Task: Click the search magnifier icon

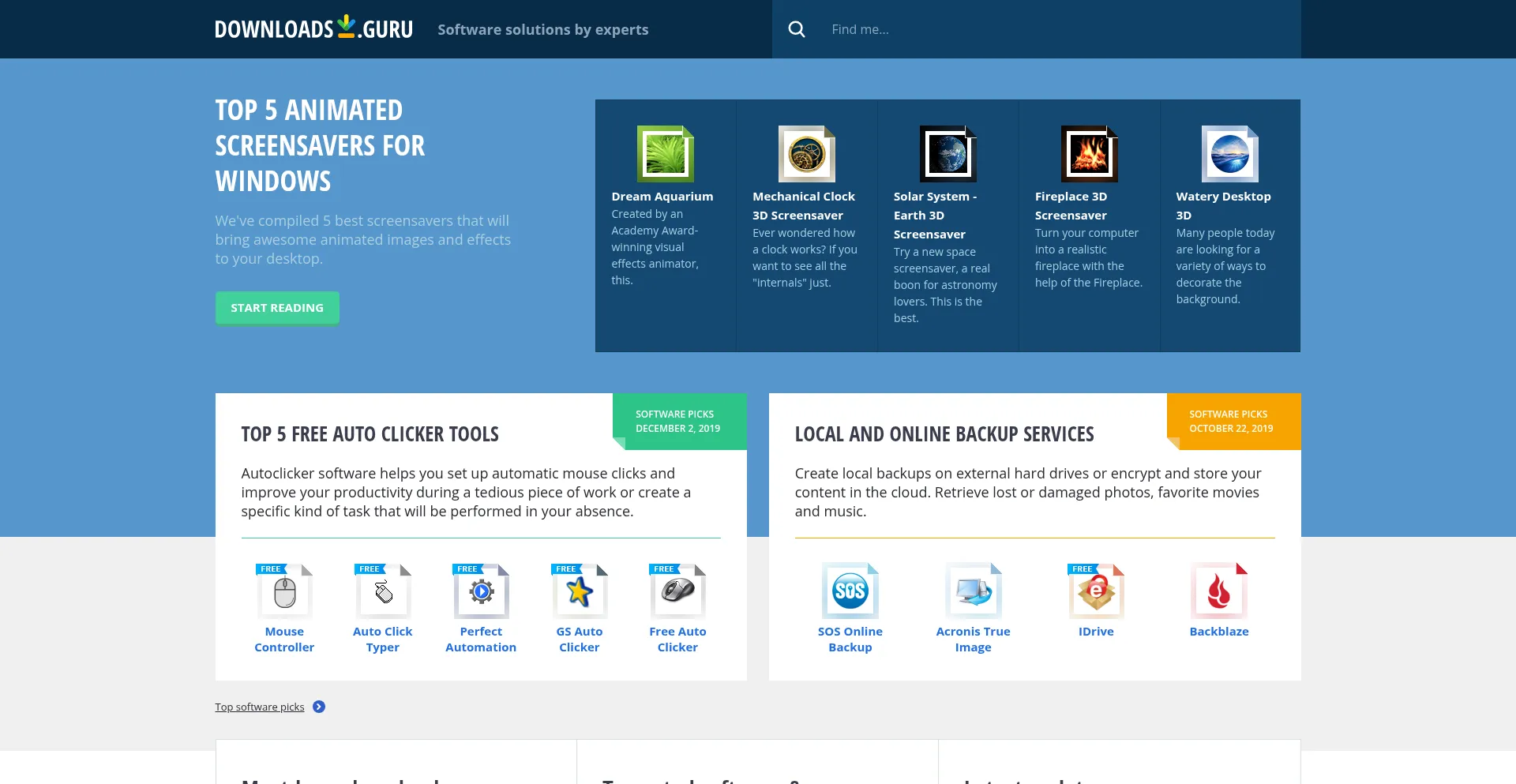Action: click(x=797, y=29)
